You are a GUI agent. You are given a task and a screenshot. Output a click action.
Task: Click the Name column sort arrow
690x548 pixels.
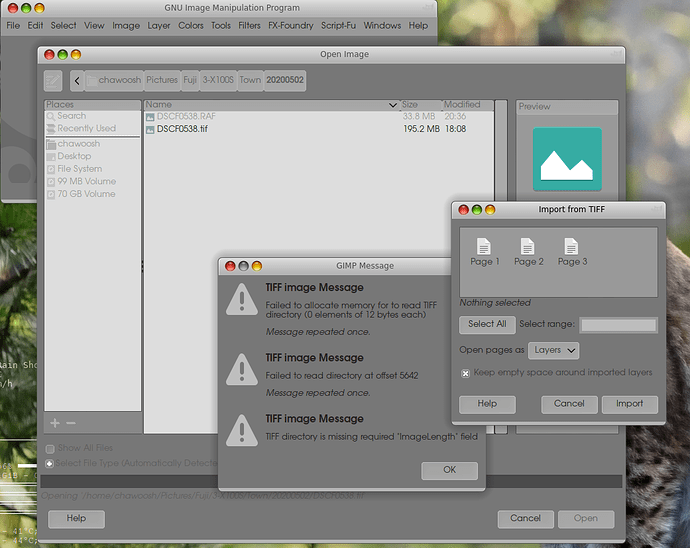(392, 105)
